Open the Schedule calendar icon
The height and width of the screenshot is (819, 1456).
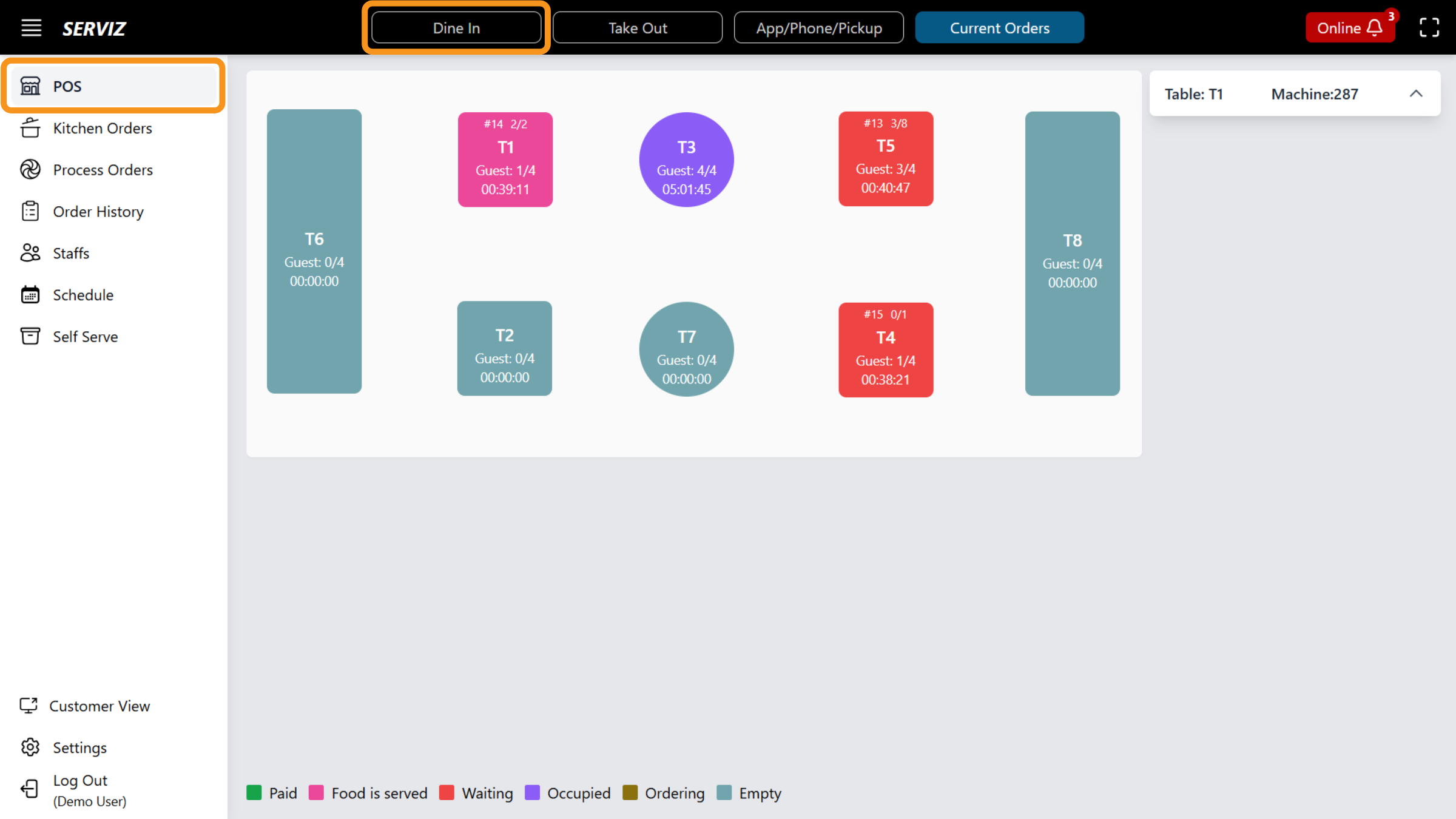tap(30, 295)
